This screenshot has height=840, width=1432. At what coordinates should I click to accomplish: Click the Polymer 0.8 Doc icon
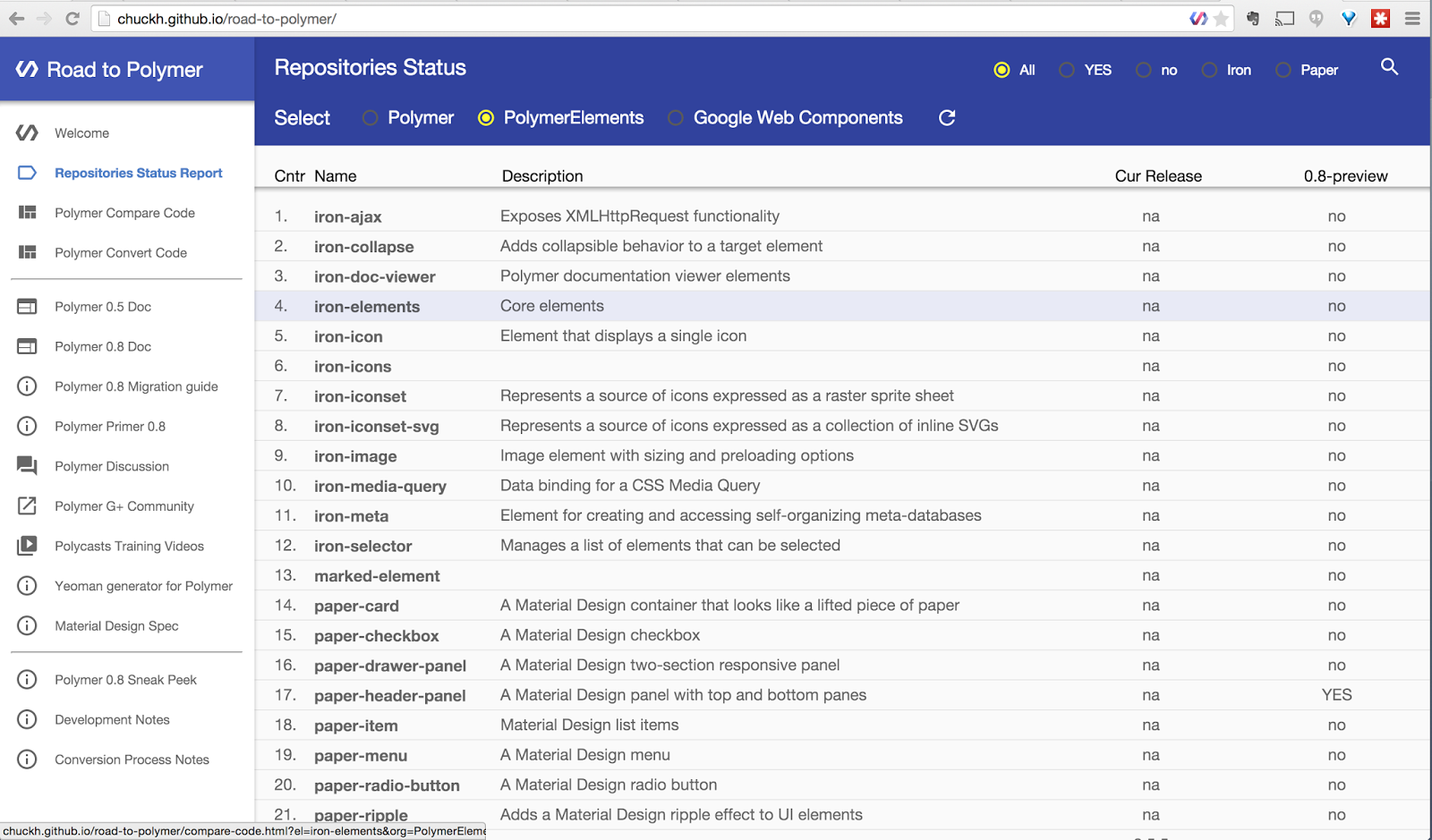point(27,346)
